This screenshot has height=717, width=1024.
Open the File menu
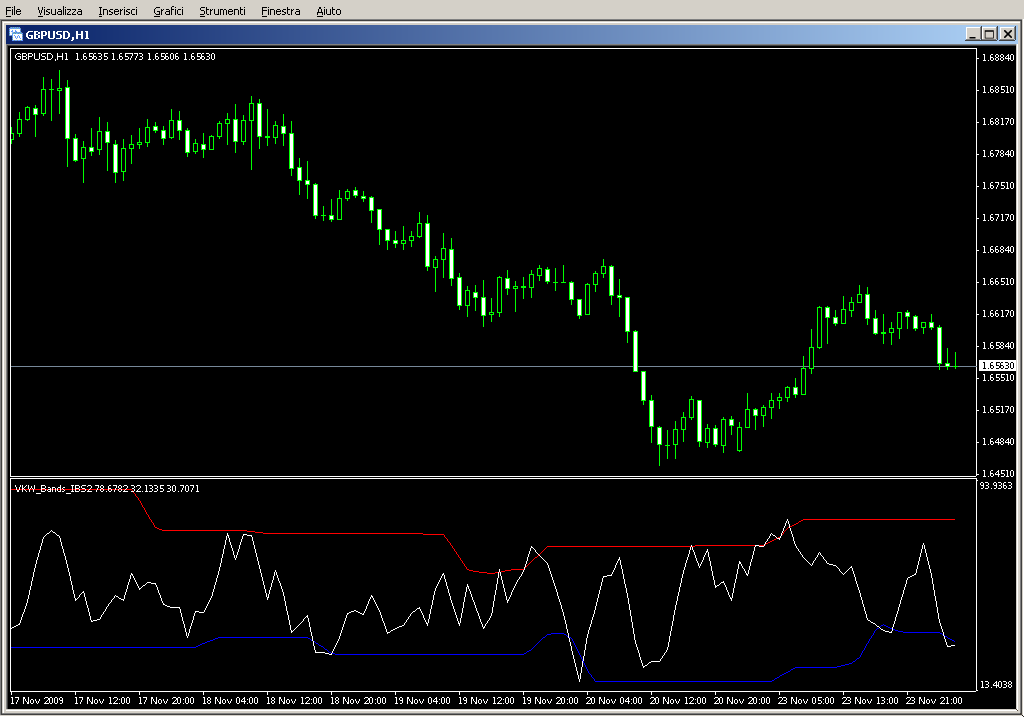[13, 11]
